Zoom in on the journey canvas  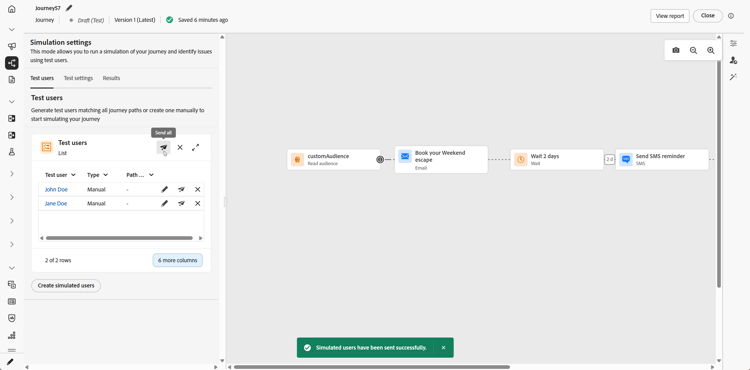tap(711, 50)
